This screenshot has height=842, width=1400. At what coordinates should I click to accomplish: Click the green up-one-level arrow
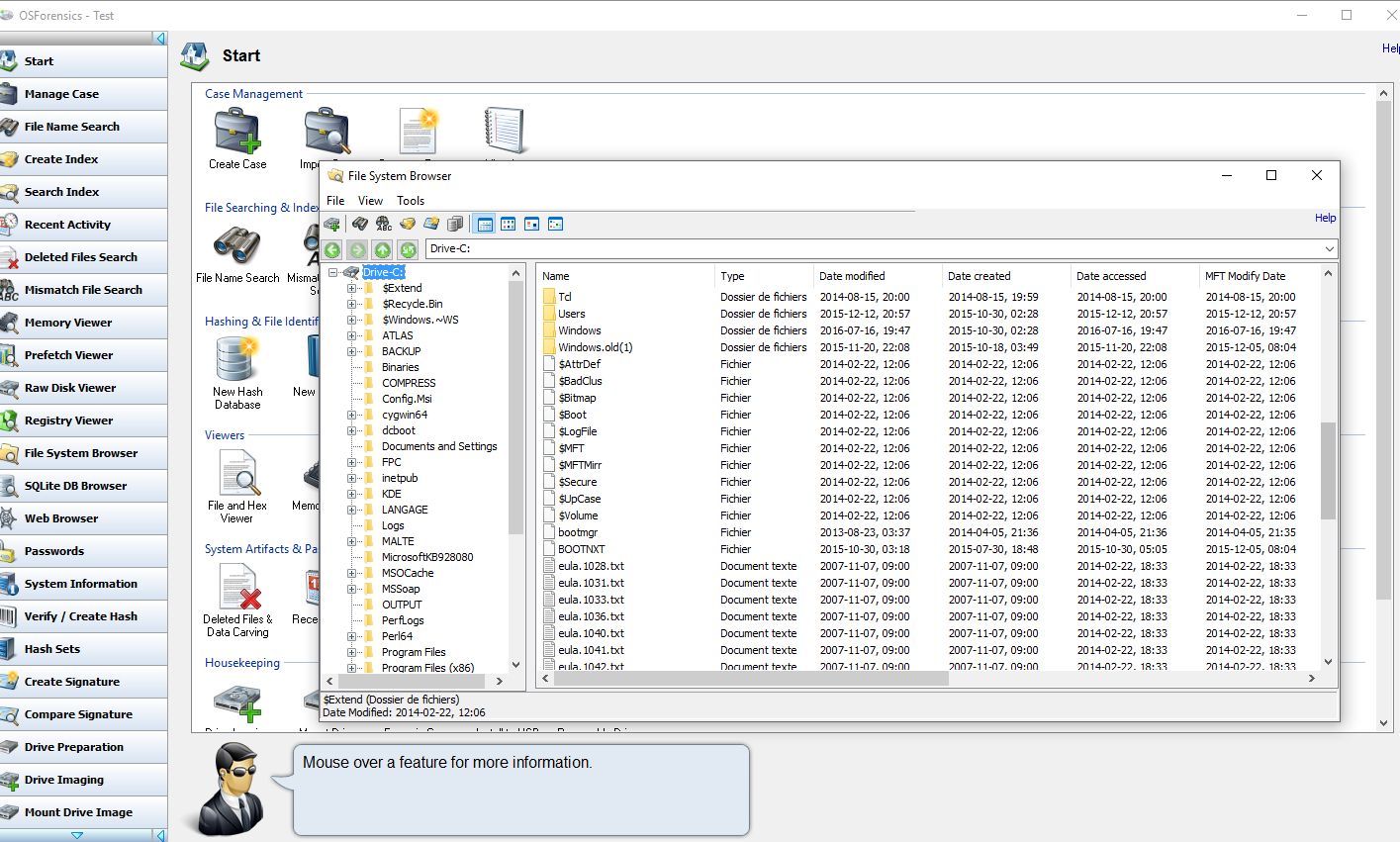[383, 250]
